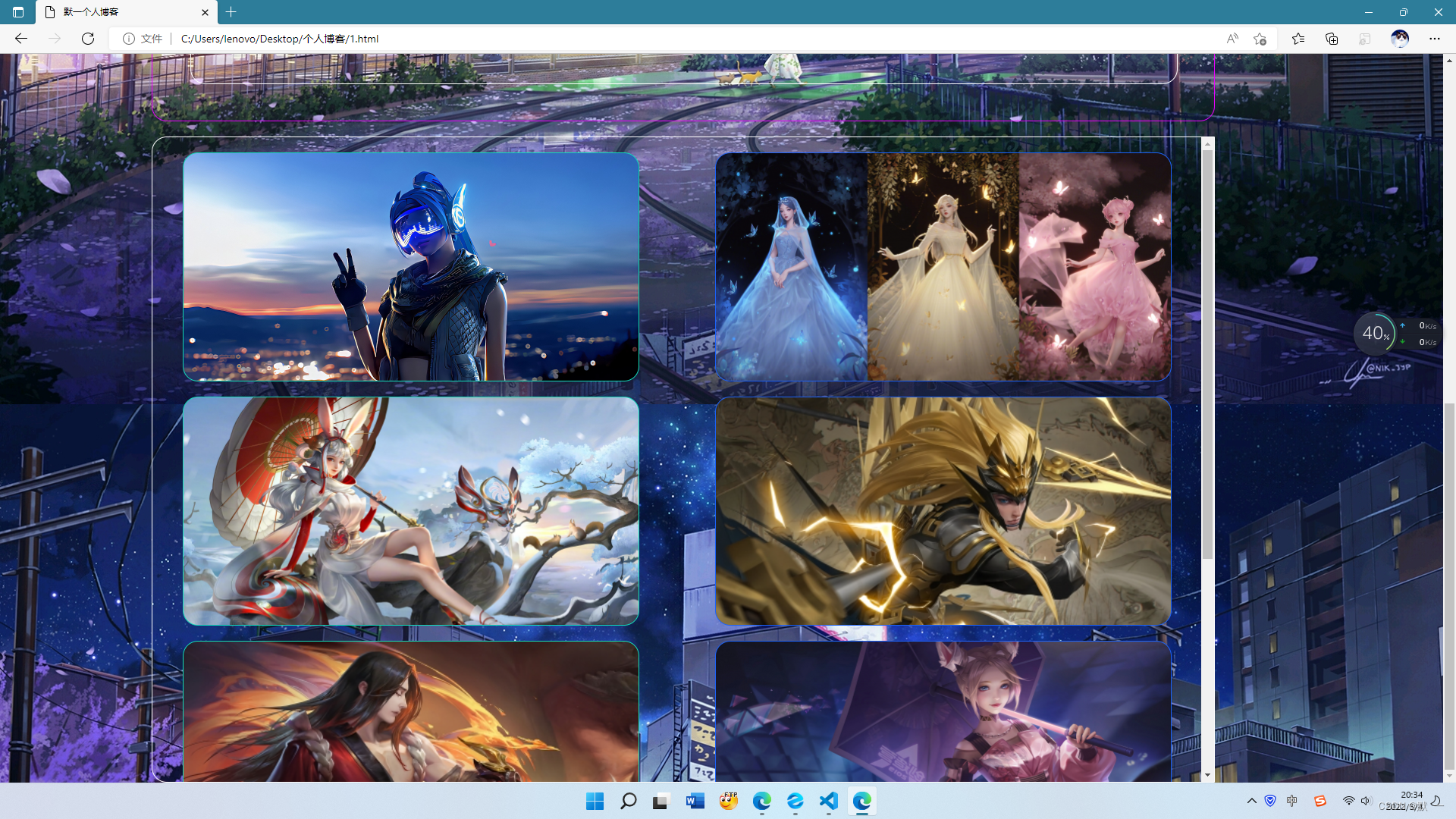This screenshot has height=819, width=1456.
Task: Open the Sogou input tray icon
Action: coord(1320,801)
